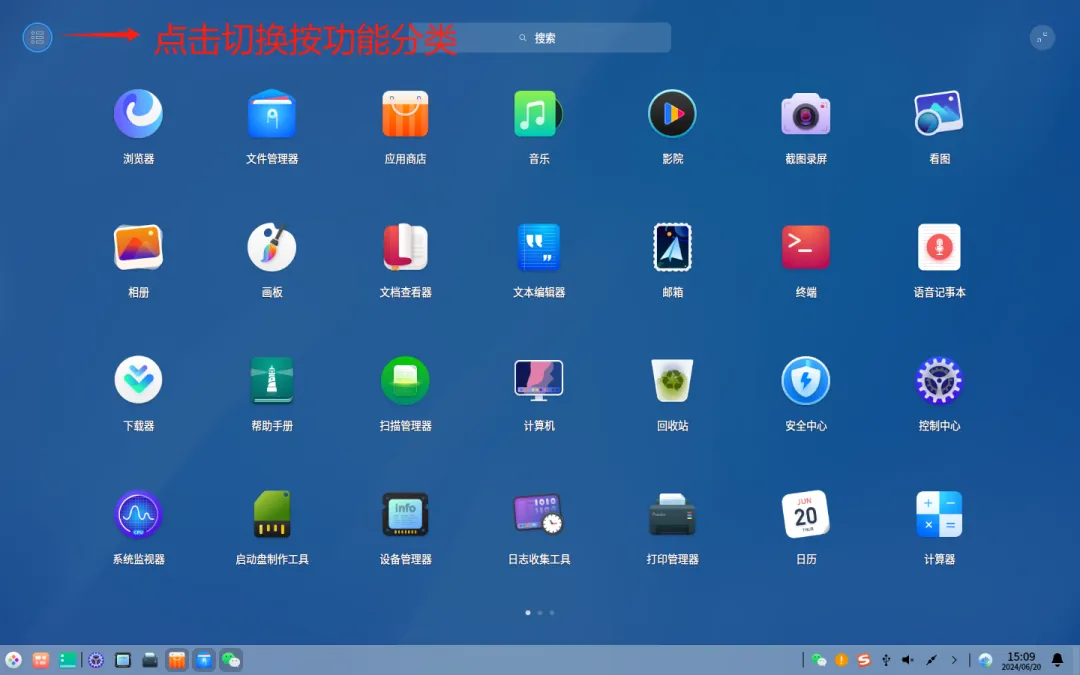
Task: Launch the 音乐 music app
Action: [539, 114]
